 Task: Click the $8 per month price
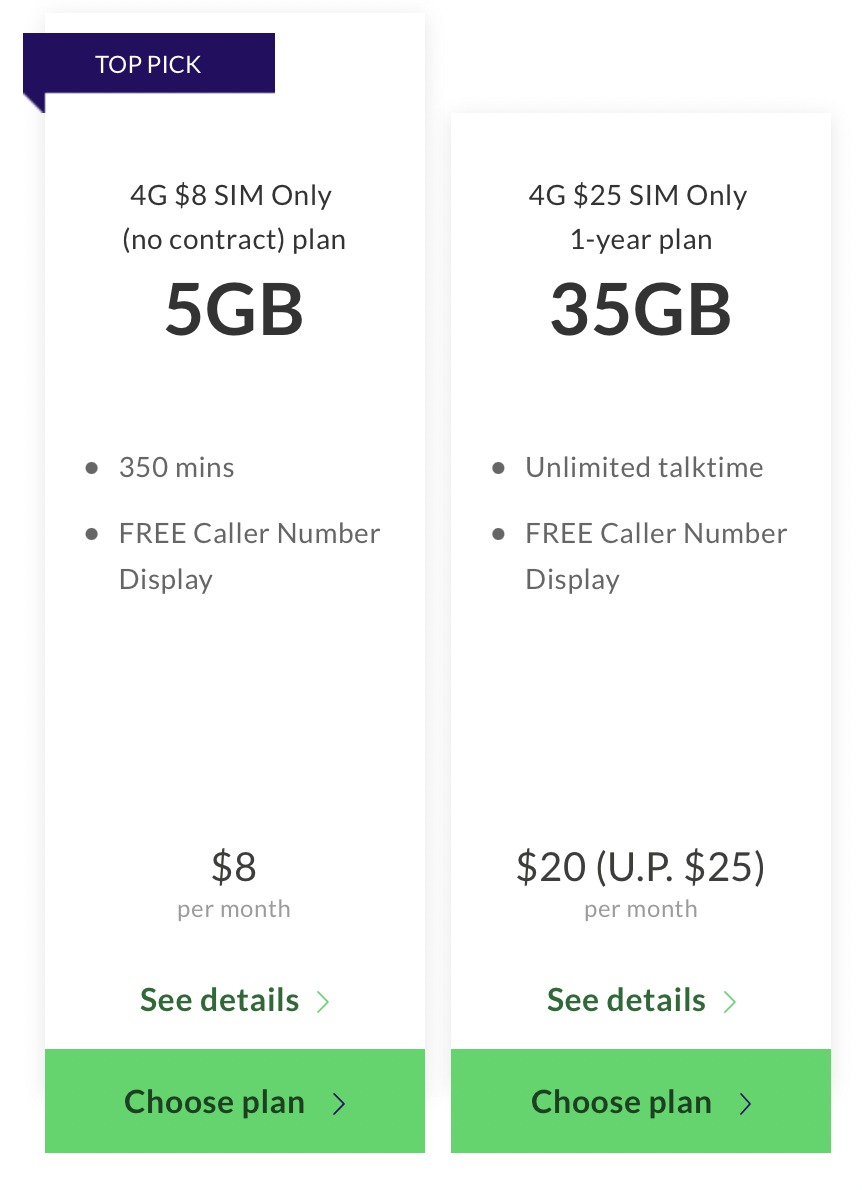coord(234,883)
